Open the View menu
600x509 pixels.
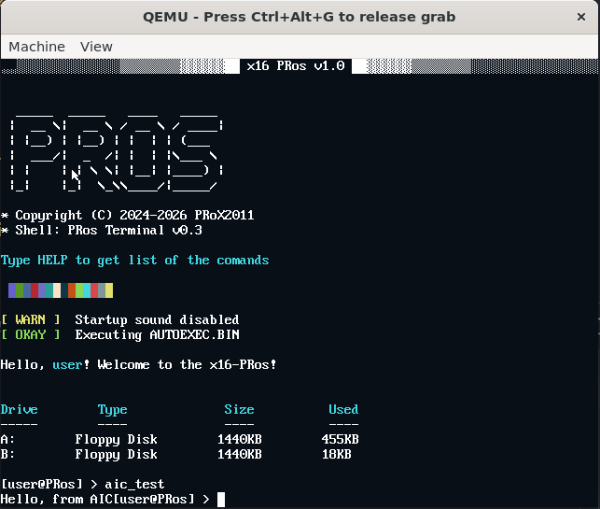pos(96,47)
